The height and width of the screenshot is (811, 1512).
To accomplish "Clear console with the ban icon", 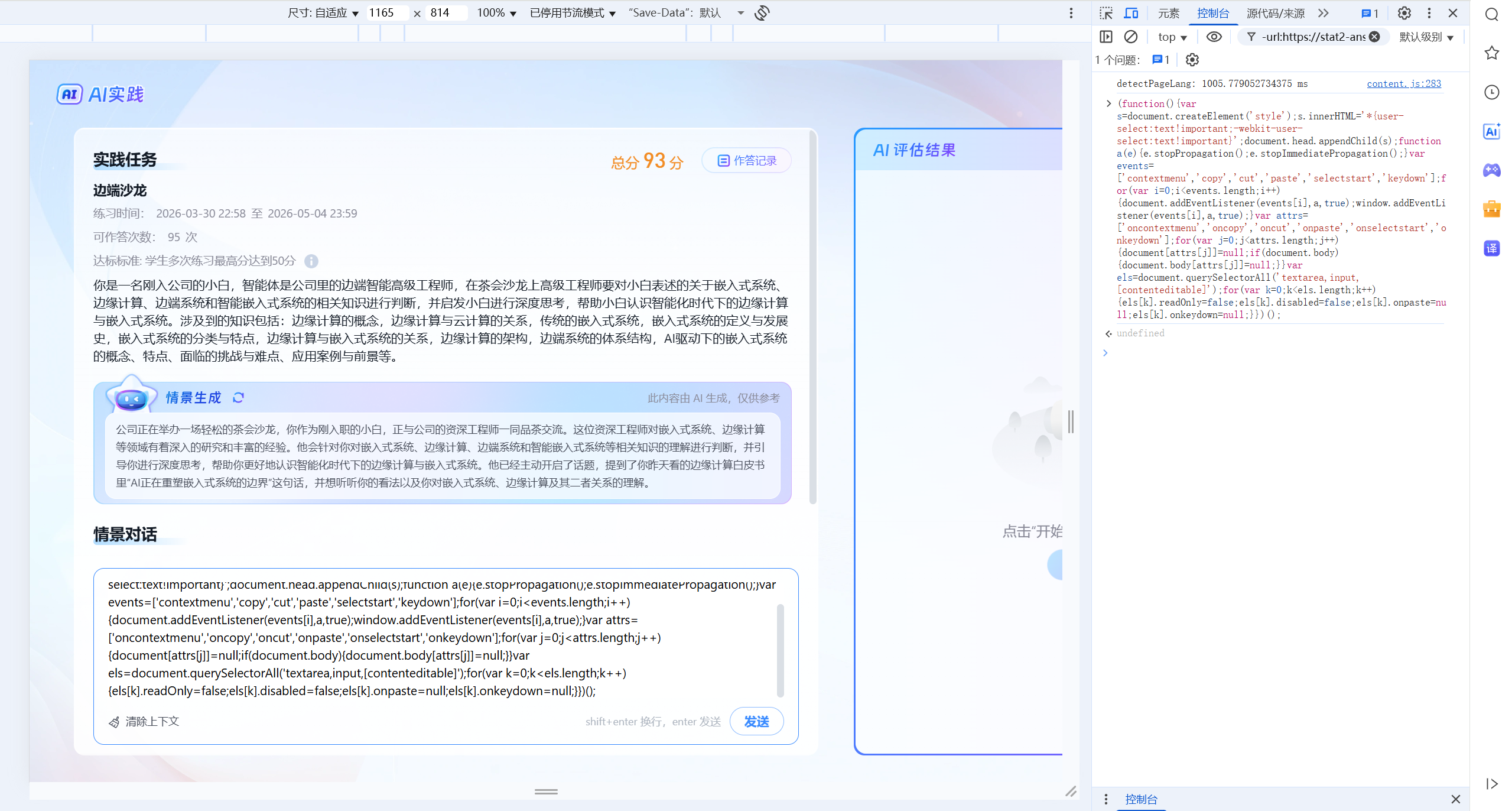I will (x=1130, y=37).
